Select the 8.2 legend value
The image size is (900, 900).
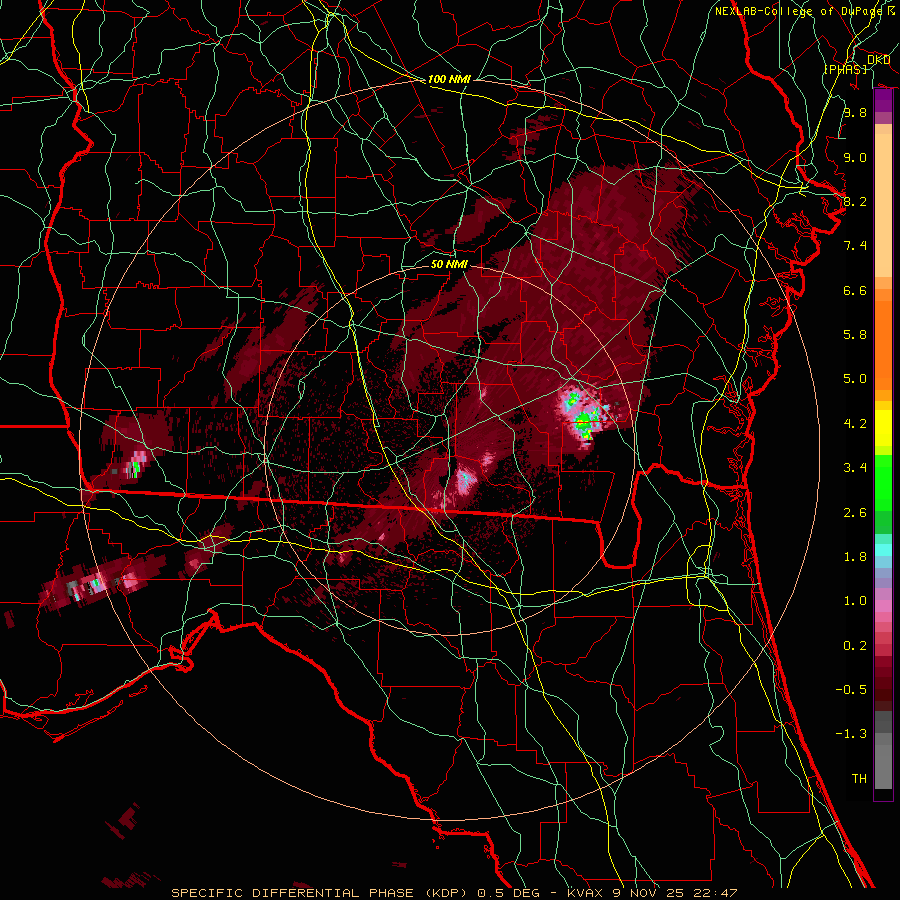[855, 201]
